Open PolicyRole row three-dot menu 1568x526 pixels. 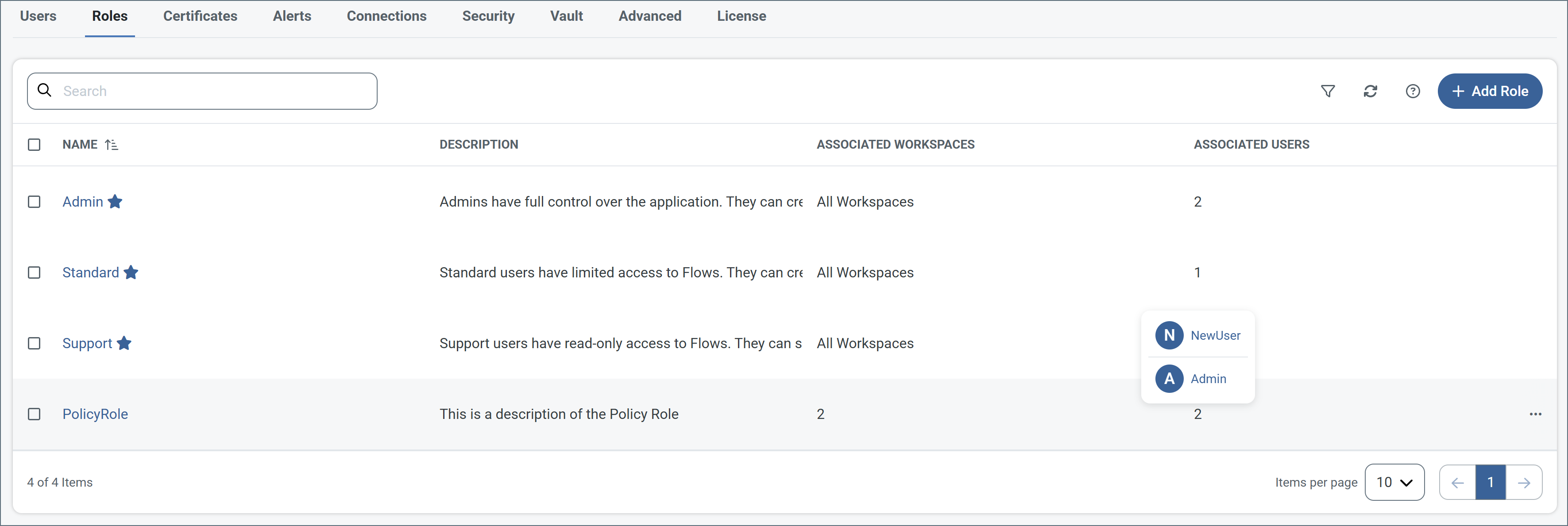pos(1535,414)
